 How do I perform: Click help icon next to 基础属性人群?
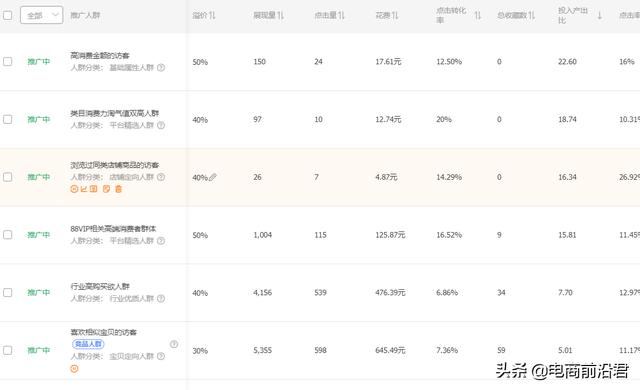click(x=161, y=67)
